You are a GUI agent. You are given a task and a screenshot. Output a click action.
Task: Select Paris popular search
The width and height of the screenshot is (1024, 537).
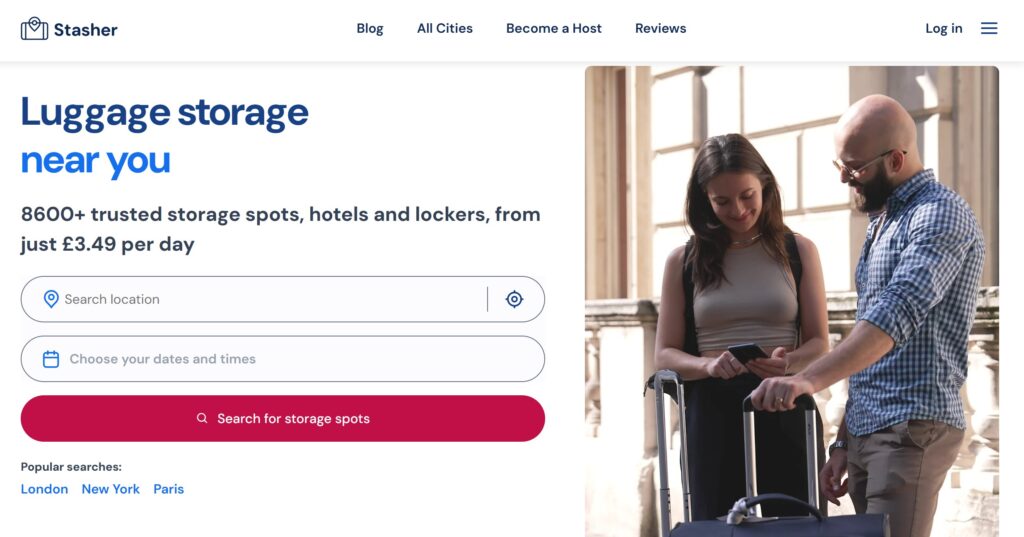point(168,489)
